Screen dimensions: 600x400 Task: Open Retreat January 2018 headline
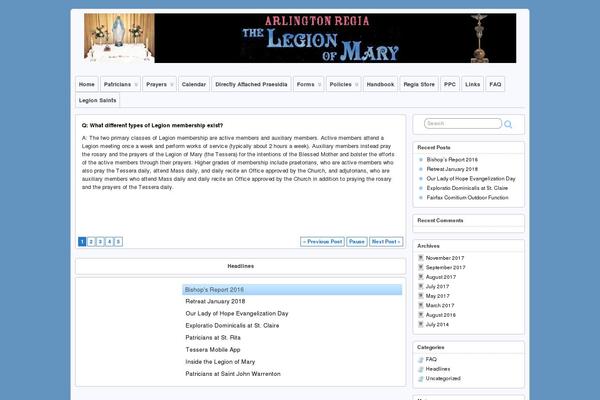coord(215,302)
